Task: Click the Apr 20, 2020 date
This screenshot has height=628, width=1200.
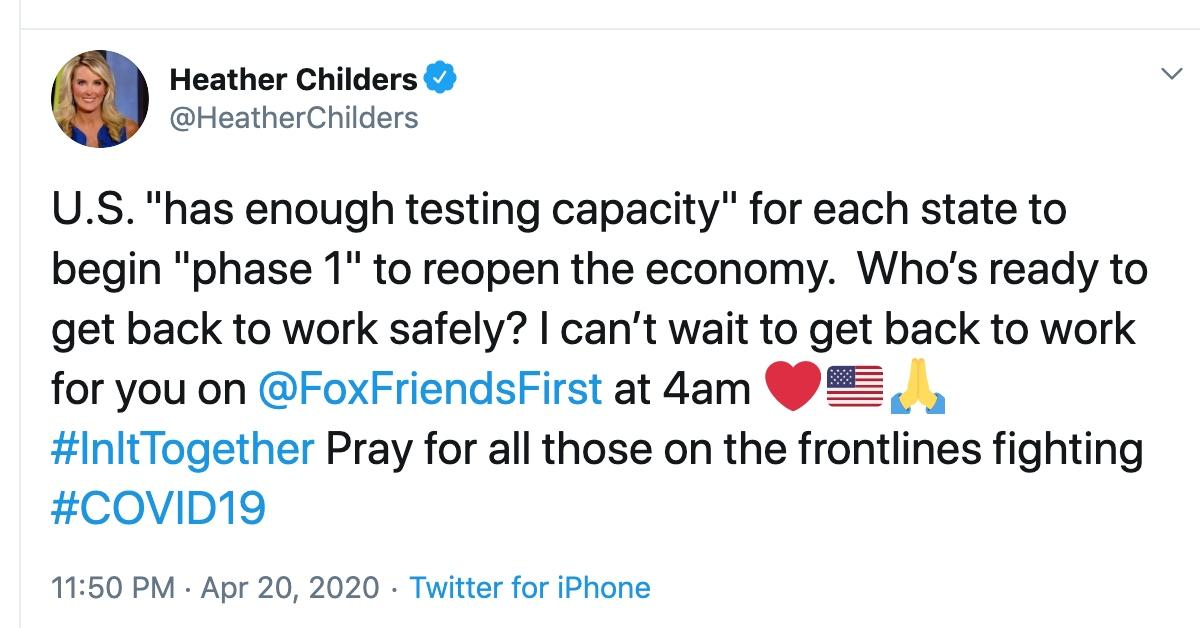Action: (x=289, y=587)
